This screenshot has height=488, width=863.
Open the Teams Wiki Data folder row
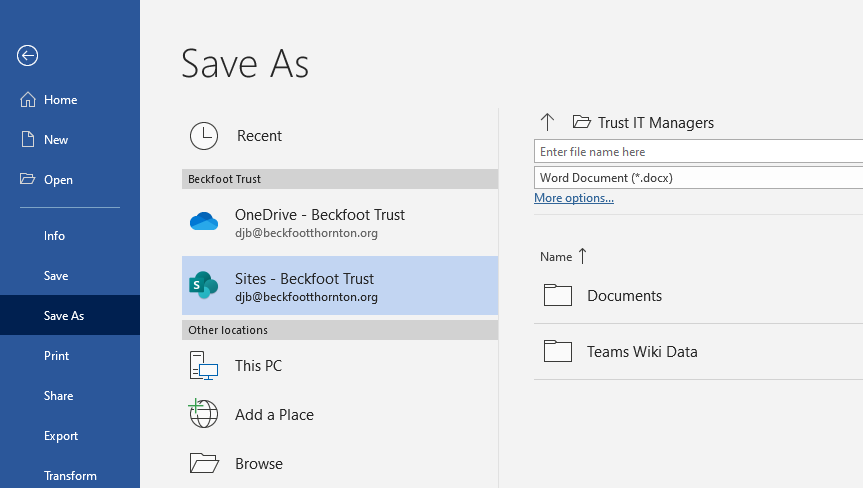(698, 352)
